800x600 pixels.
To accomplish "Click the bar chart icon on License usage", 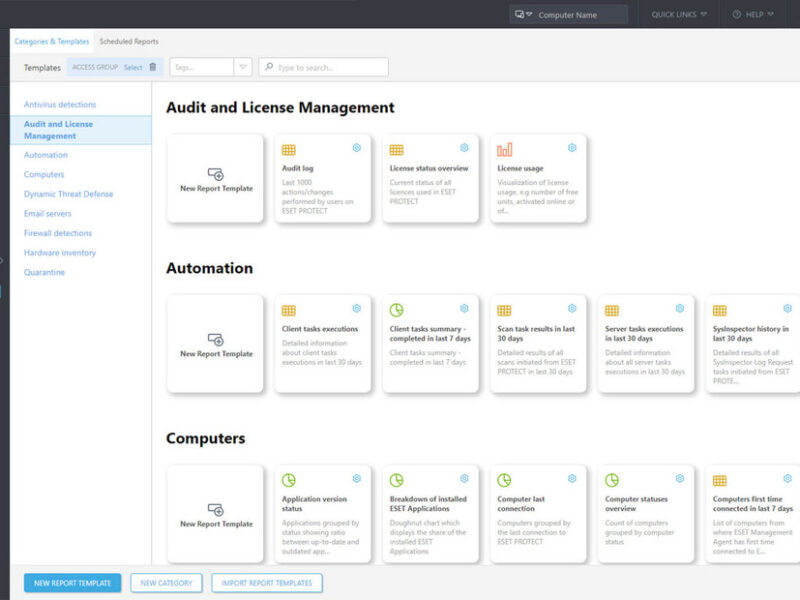I will click(x=504, y=150).
